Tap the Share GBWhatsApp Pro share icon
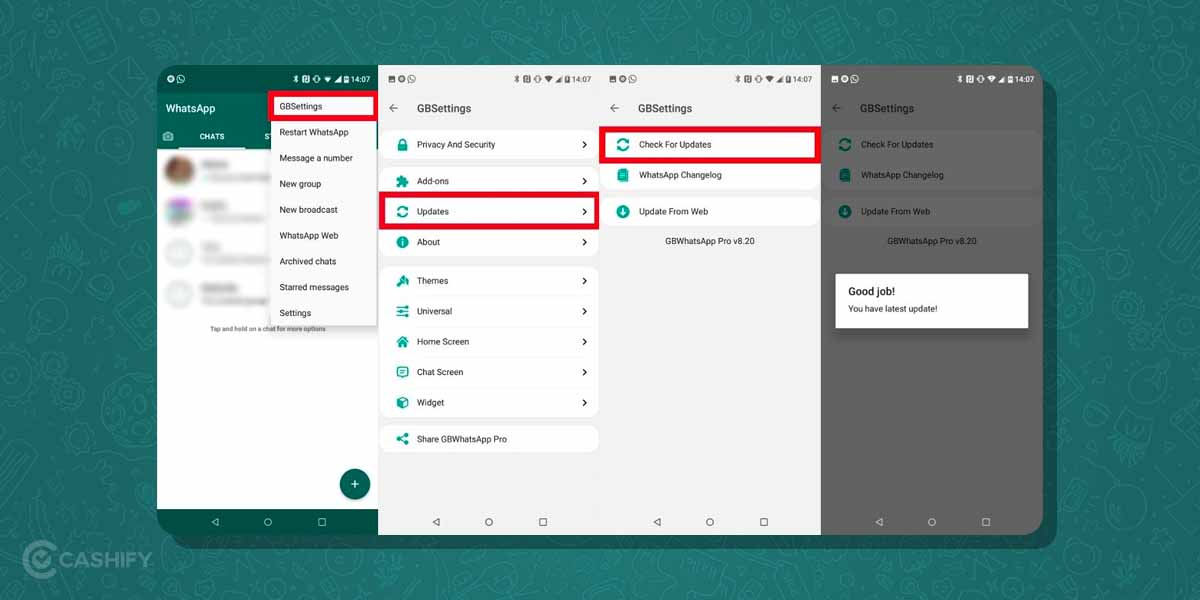1200x600 pixels. pyautogui.click(x=403, y=438)
